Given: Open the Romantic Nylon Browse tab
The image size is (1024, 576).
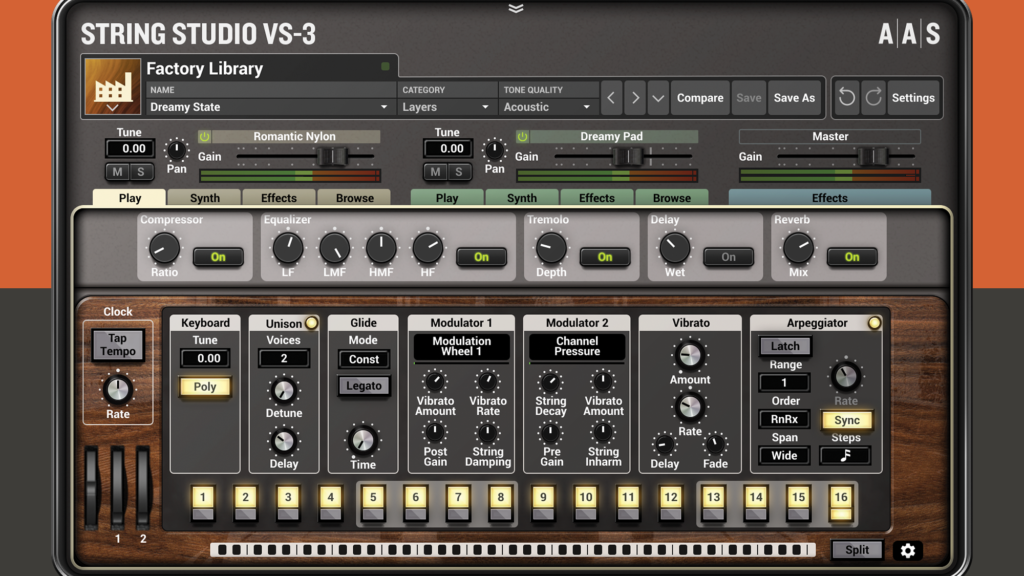Looking at the screenshot, I should 355,198.
